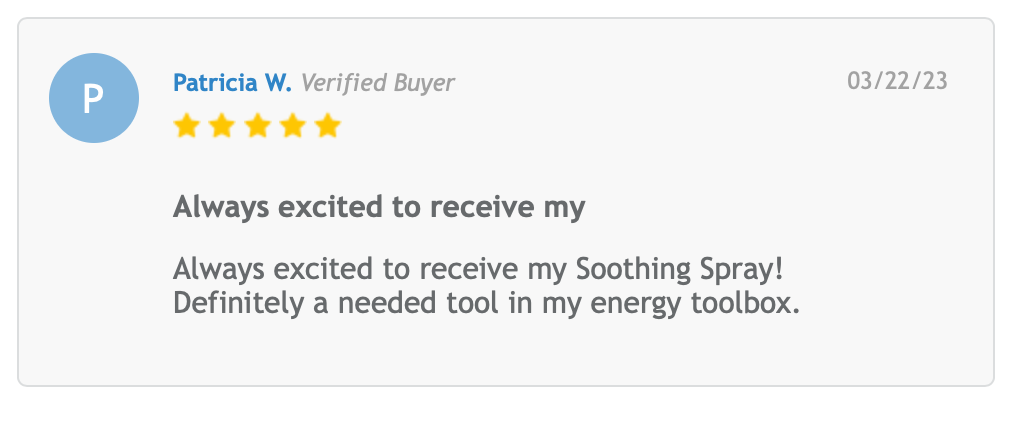Select the third rating star

click(257, 127)
